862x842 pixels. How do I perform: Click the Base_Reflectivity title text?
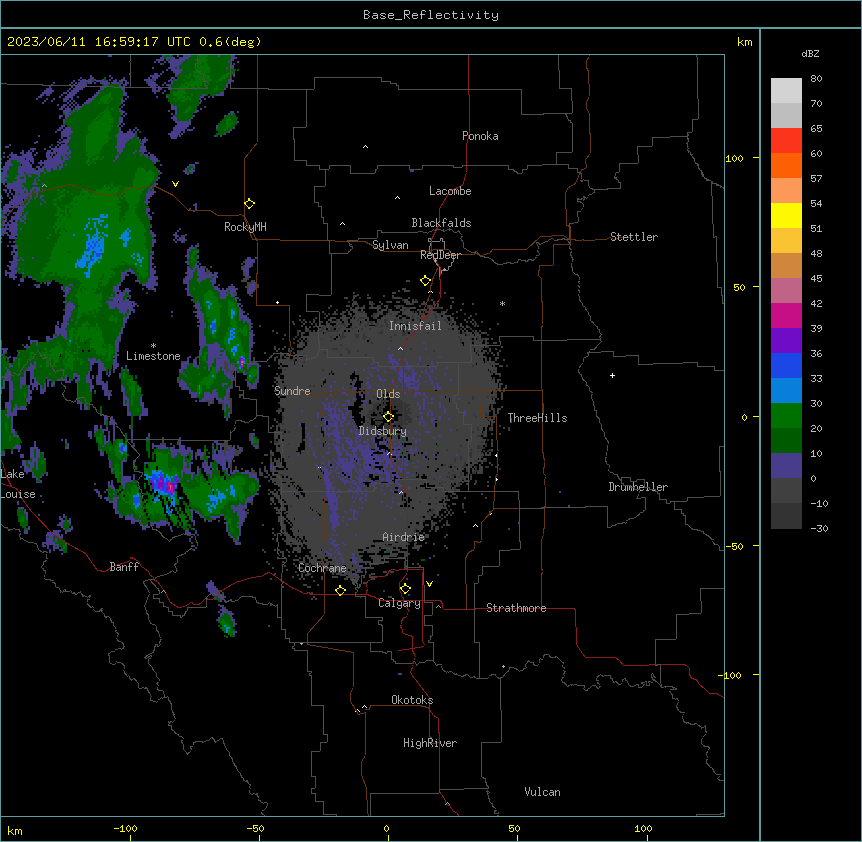[431, 15]
